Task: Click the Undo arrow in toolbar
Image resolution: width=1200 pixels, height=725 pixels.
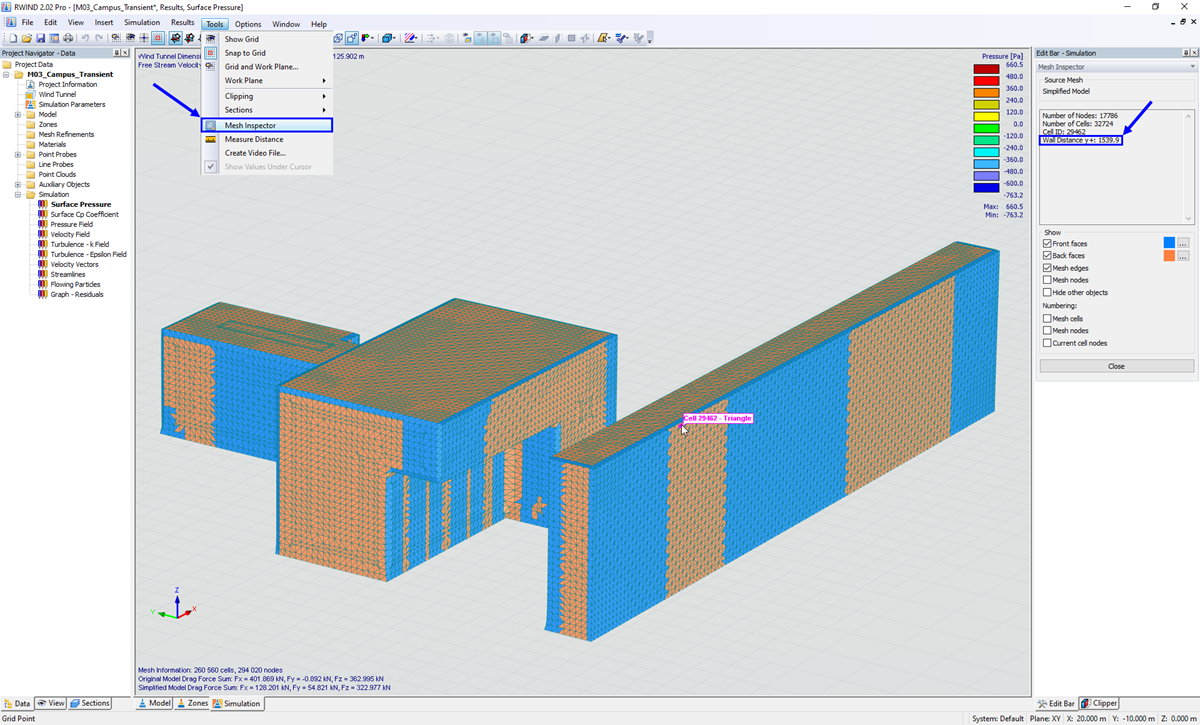Action: 85,38
